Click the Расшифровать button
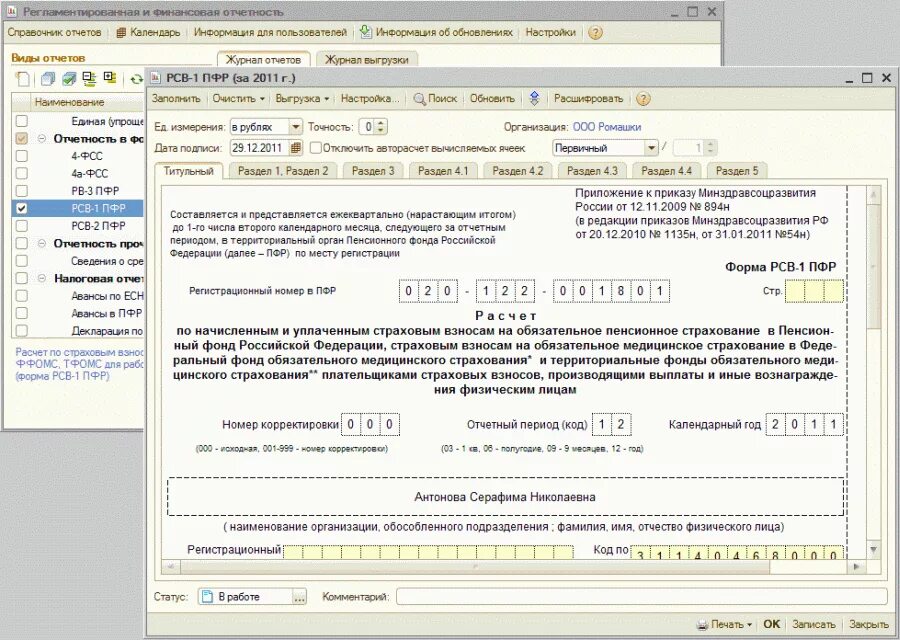The width and height of the screenshot is (900, 640). click(x=588, y=99)
